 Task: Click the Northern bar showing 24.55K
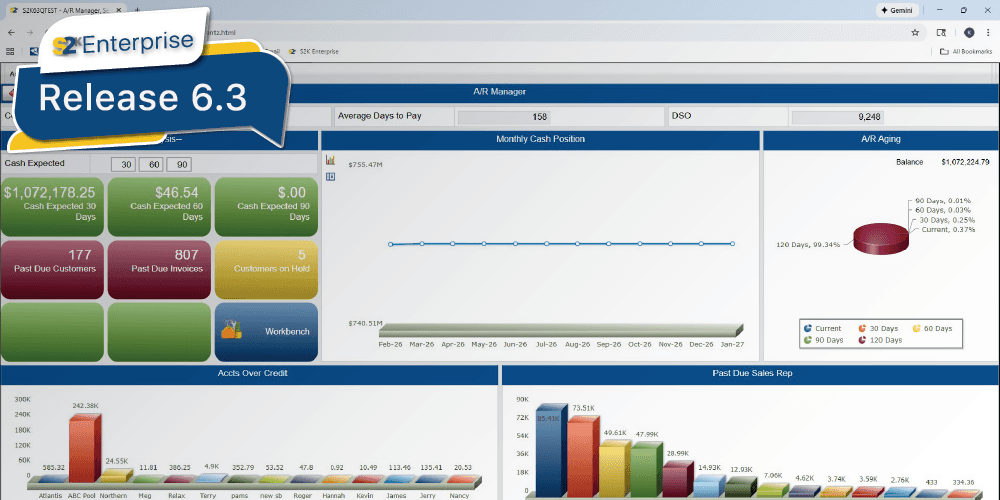[117, 476]
